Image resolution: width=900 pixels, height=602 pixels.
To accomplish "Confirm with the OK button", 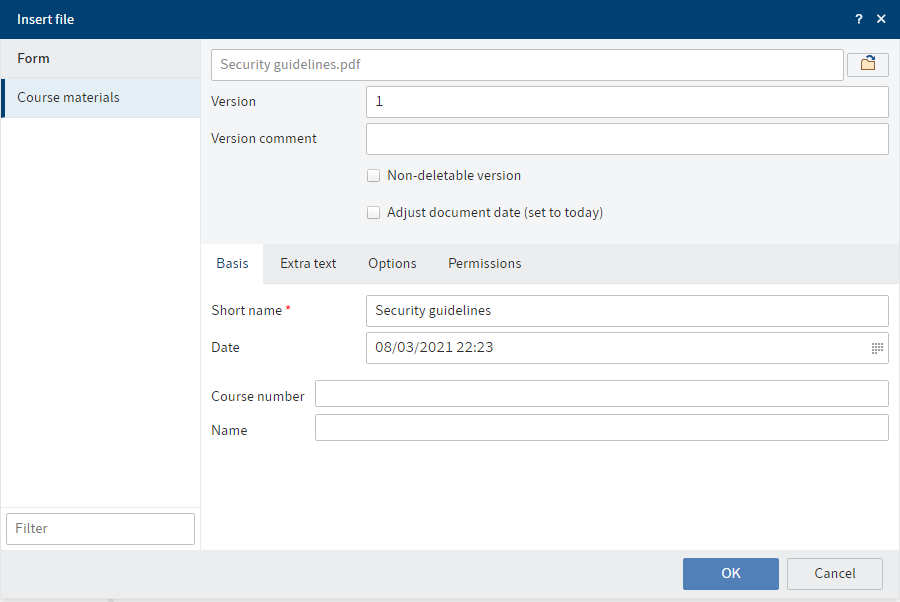I will 731,573.
